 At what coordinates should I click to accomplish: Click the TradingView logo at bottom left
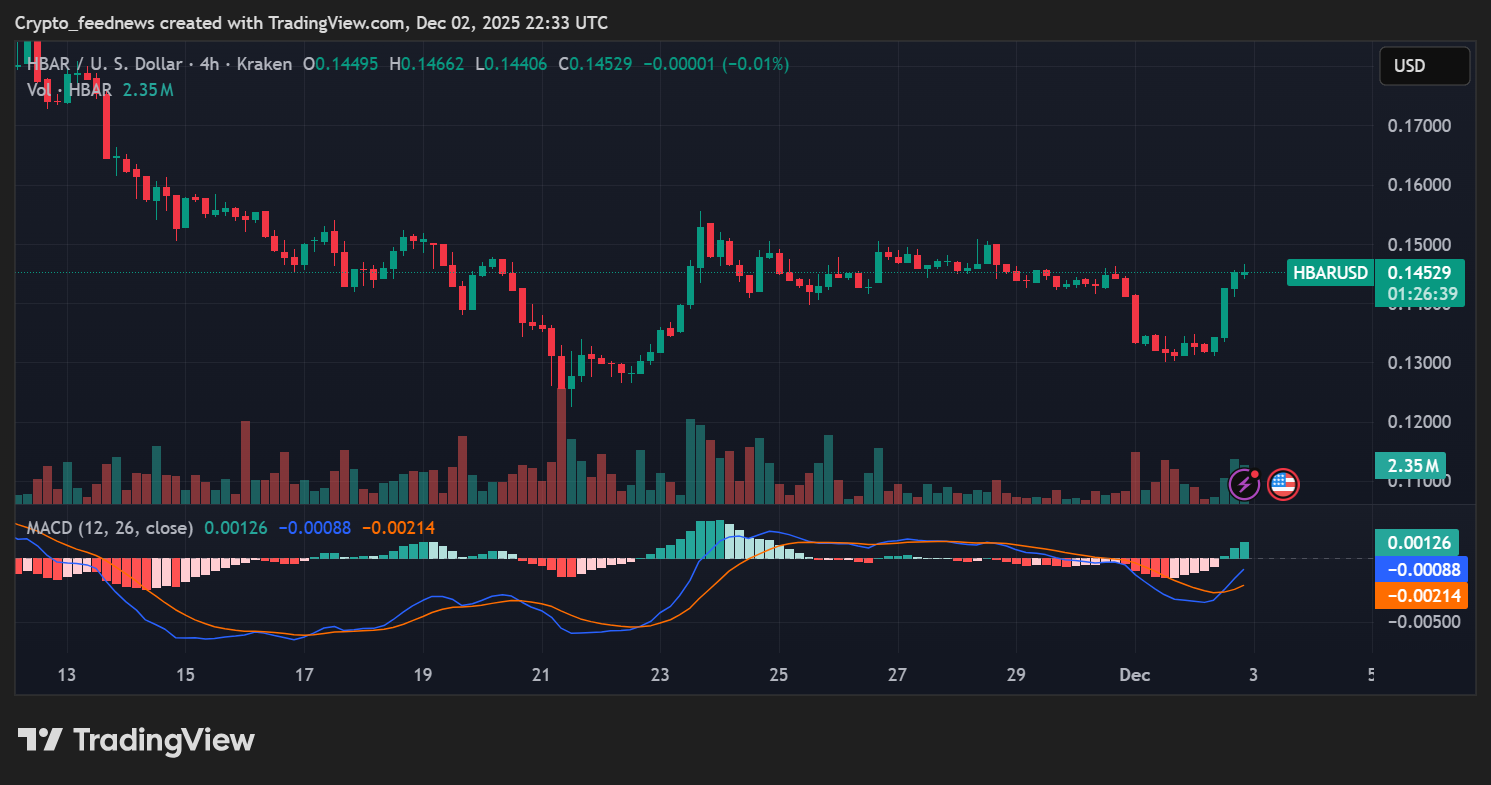[136, 740]
